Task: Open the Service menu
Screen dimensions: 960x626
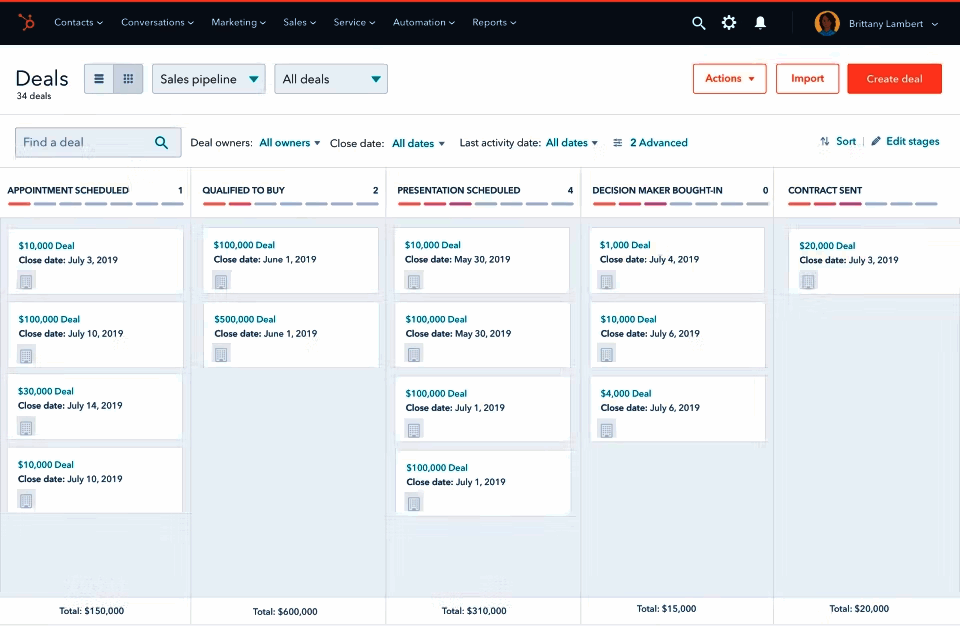Action: (x=354, y=22)
